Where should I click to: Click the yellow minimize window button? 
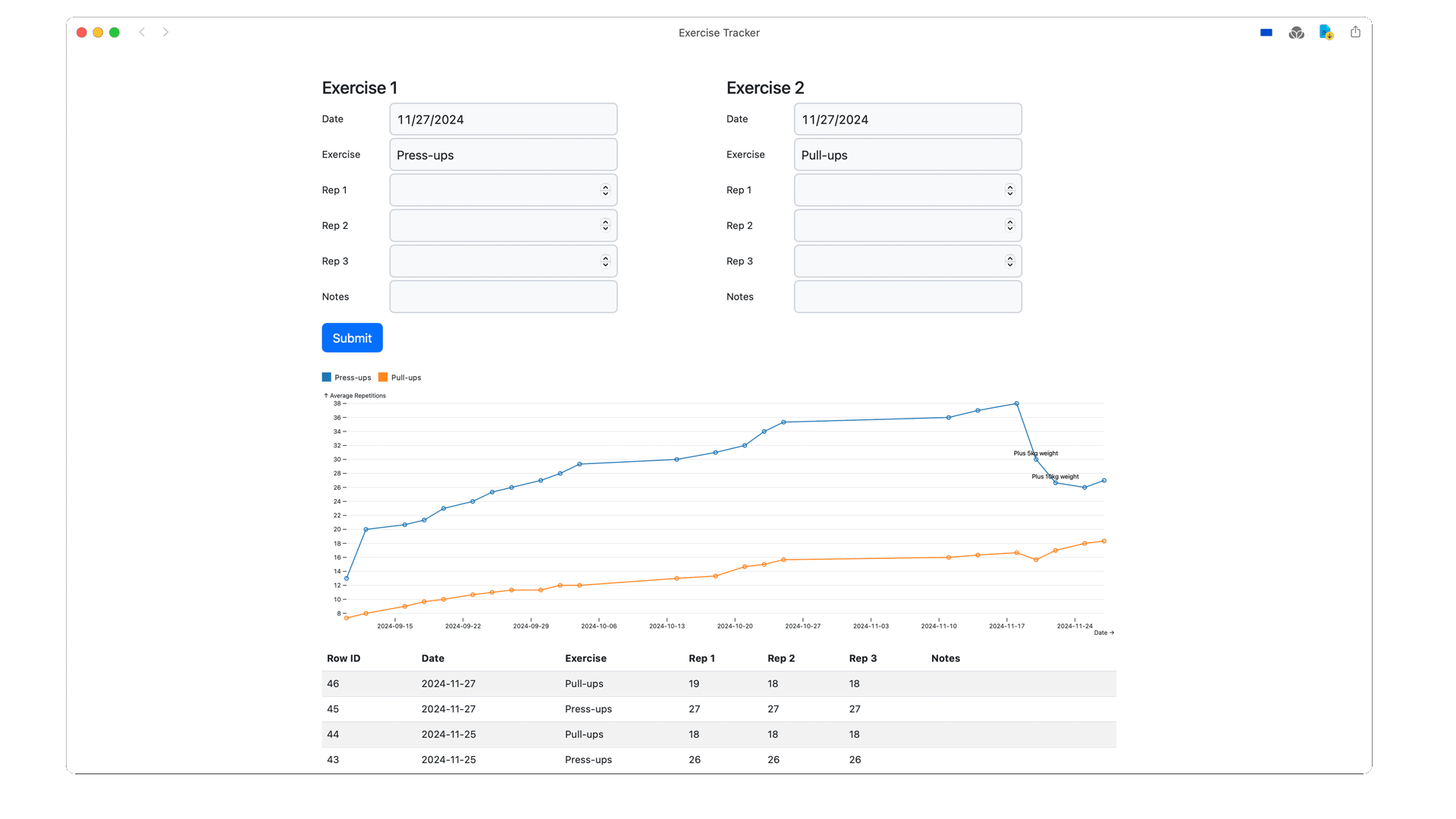click(x=98, y=33)
